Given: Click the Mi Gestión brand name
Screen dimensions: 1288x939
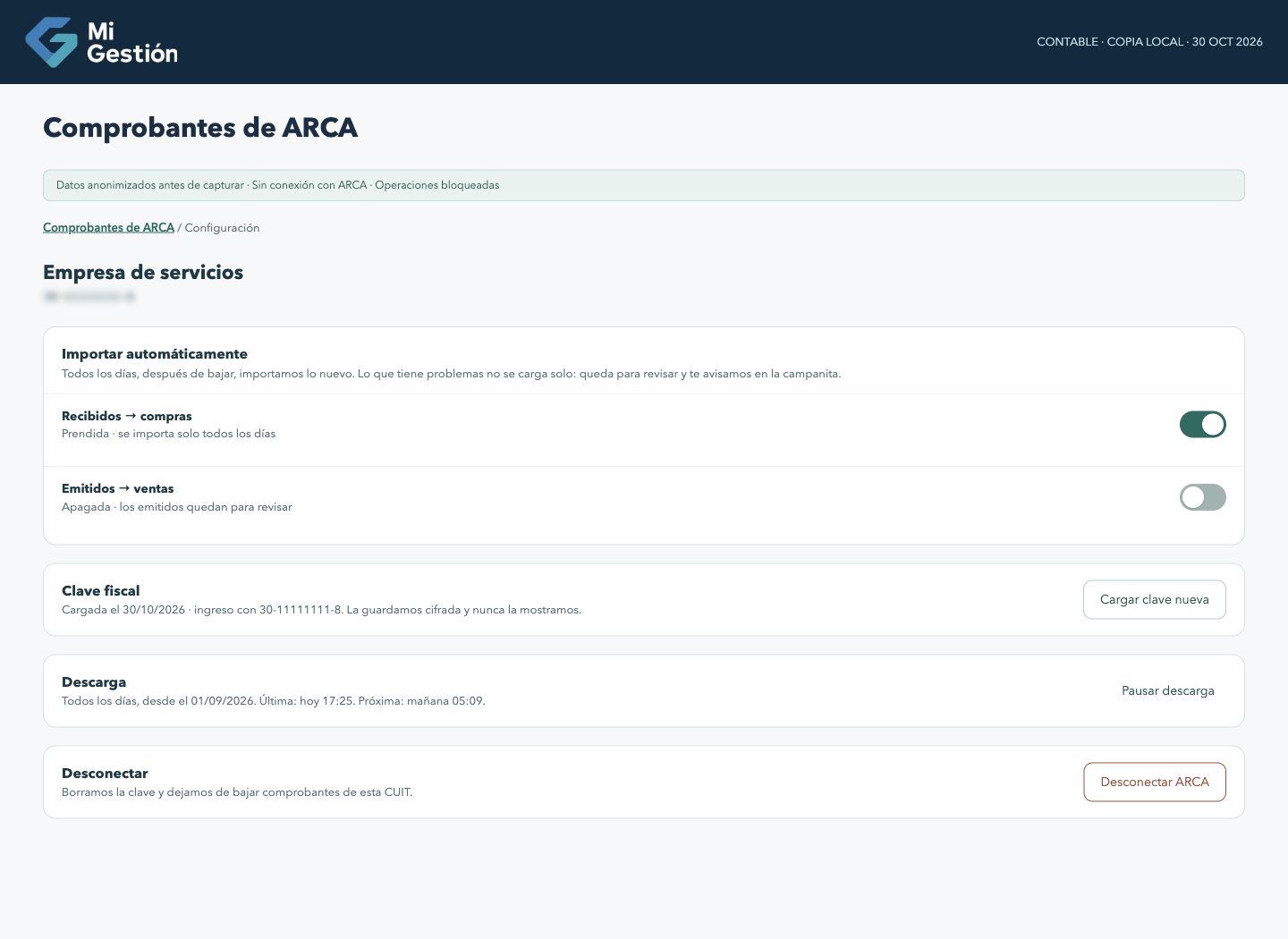Looking at the screenshot, I should tap(131, 42).
